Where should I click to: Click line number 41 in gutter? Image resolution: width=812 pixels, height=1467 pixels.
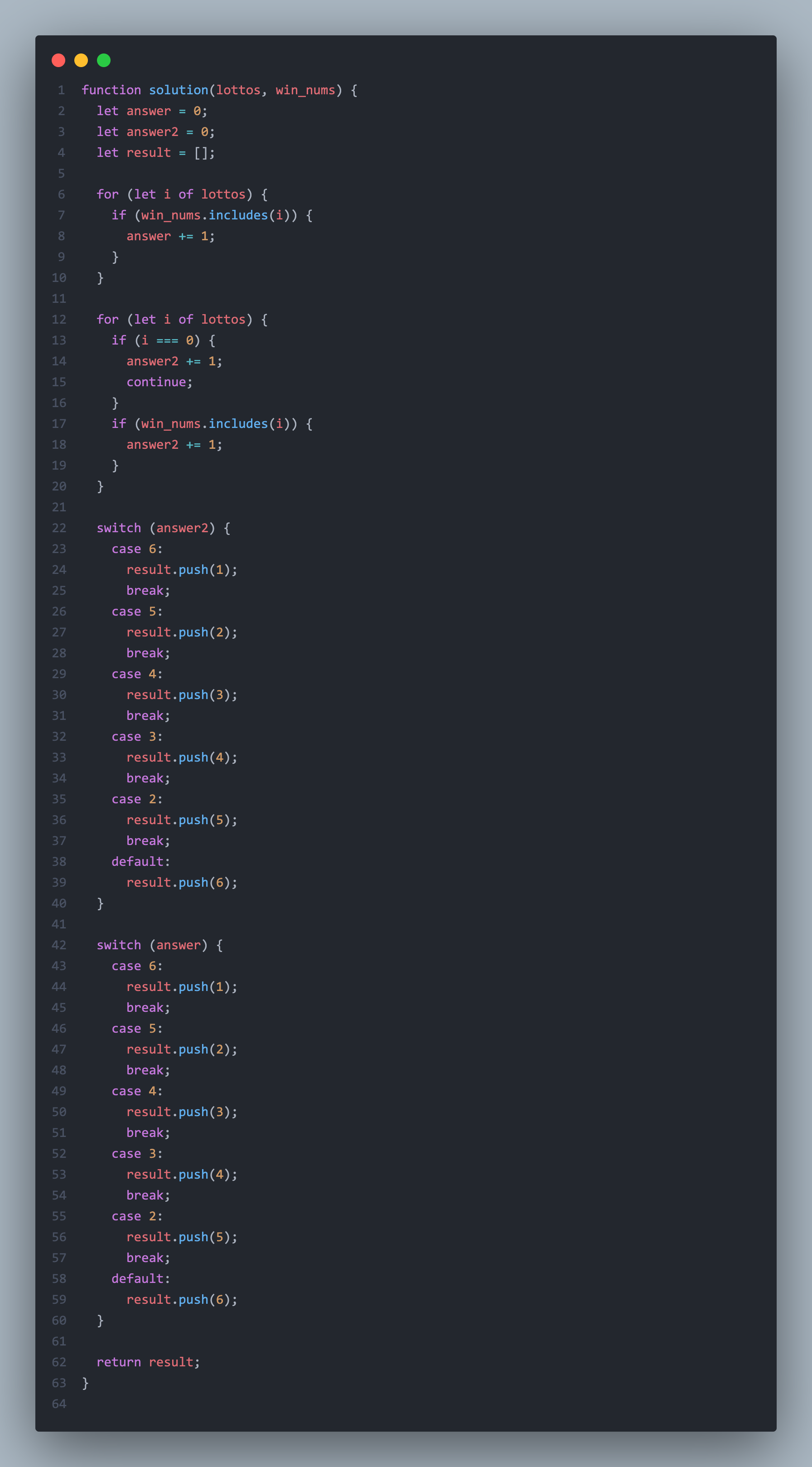tap(59, 924)
